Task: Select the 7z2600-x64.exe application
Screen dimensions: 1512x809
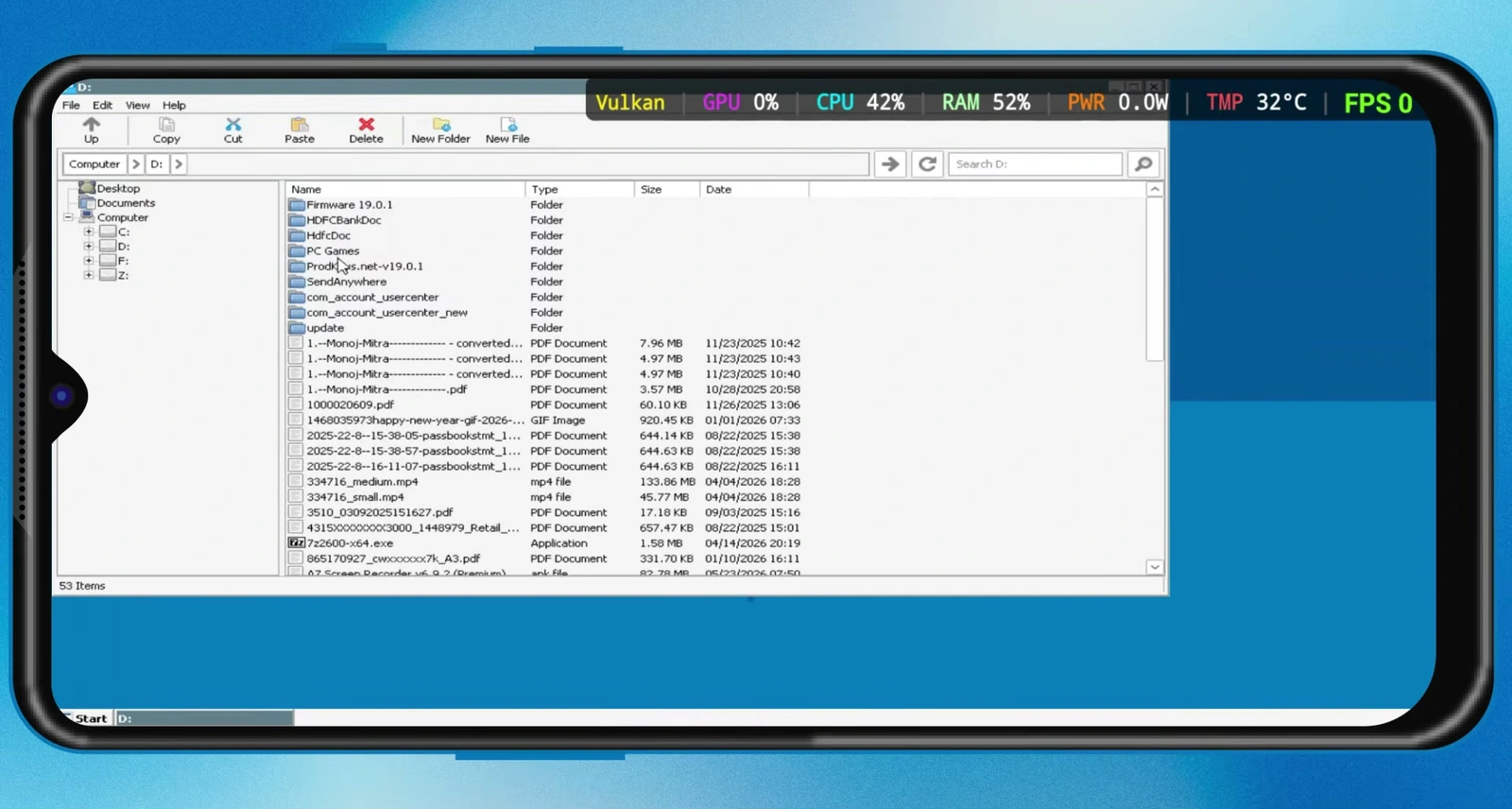Action: [x=350, y=543]
